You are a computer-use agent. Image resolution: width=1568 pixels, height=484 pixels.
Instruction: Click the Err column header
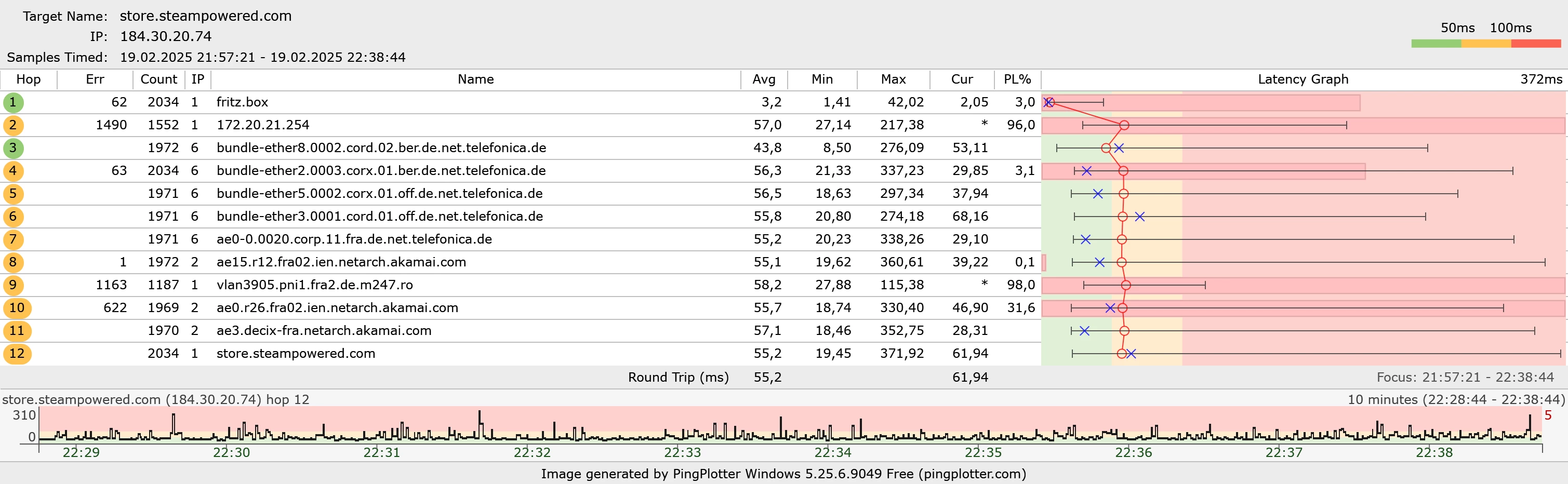click(x=95, y=79)
